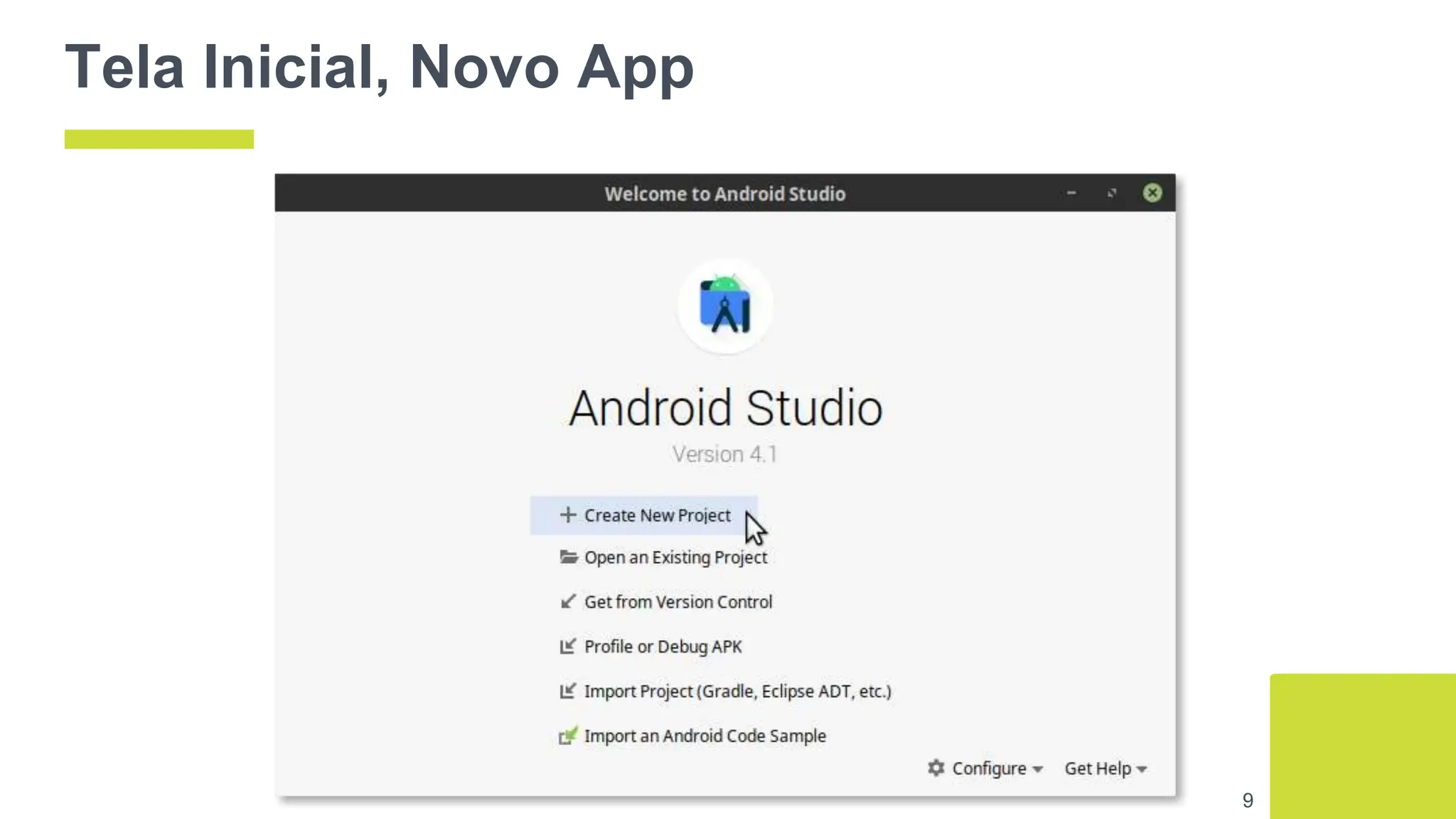Click the plus icon beside Create New Project
Screen dimensions: 1456x819
click(x=567, y=515)
